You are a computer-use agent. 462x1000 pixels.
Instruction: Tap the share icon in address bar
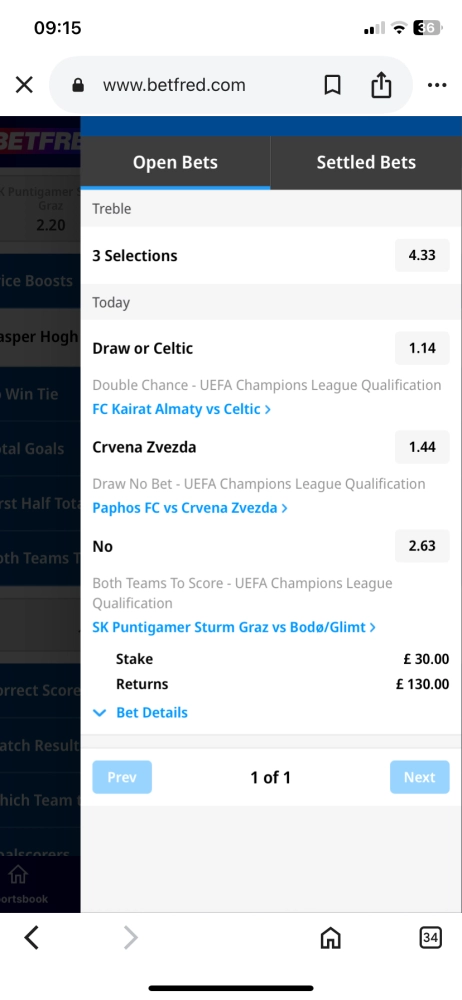381,84
